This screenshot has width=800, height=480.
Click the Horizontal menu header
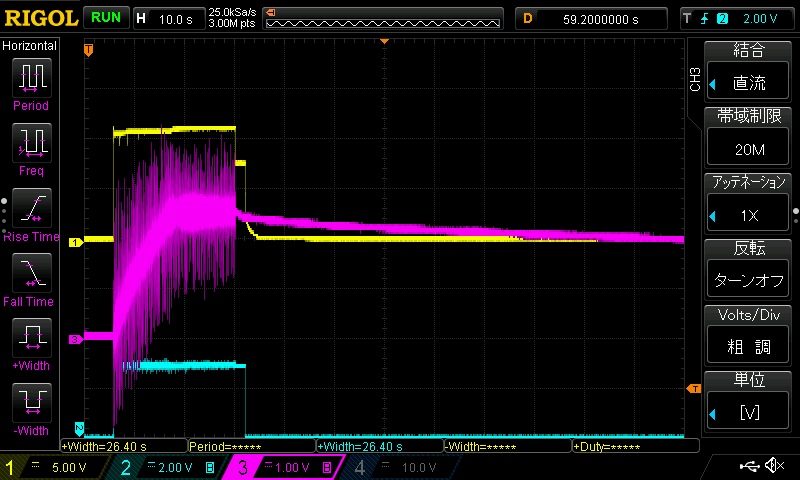click(x=30, y=46)
